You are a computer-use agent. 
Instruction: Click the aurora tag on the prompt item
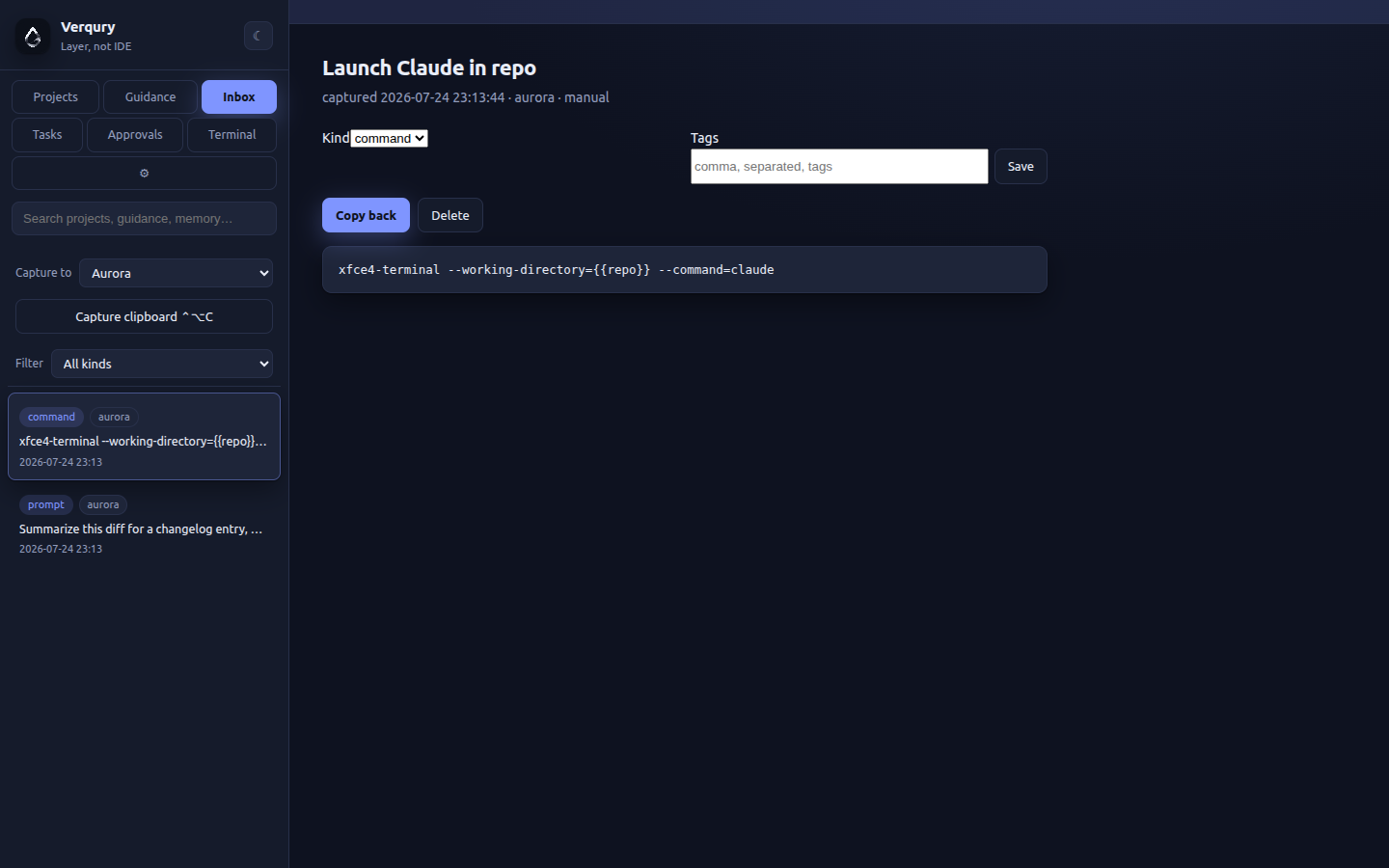click(x=103, y=504)
